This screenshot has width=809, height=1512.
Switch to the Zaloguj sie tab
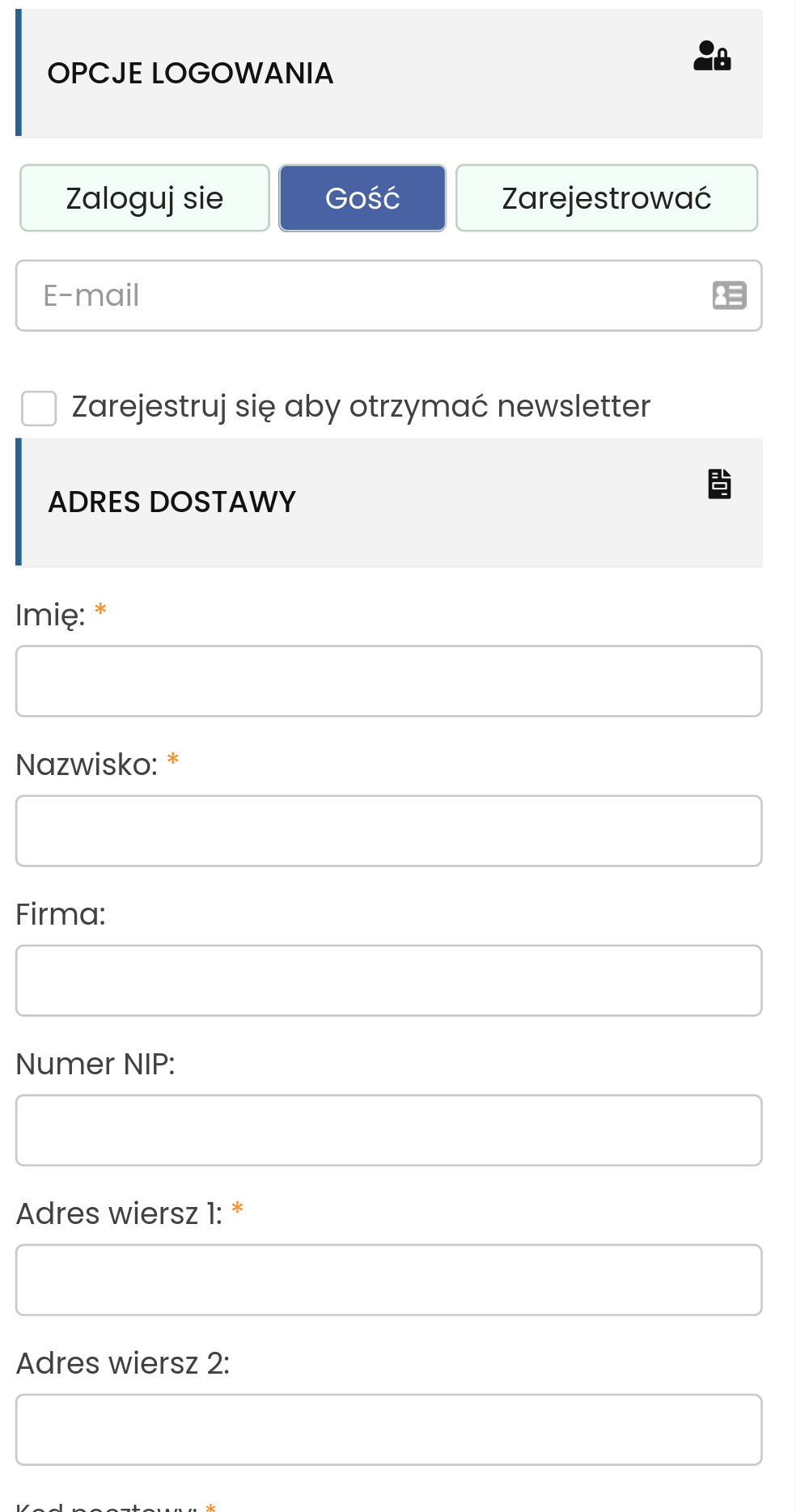(x=145, y=198)
